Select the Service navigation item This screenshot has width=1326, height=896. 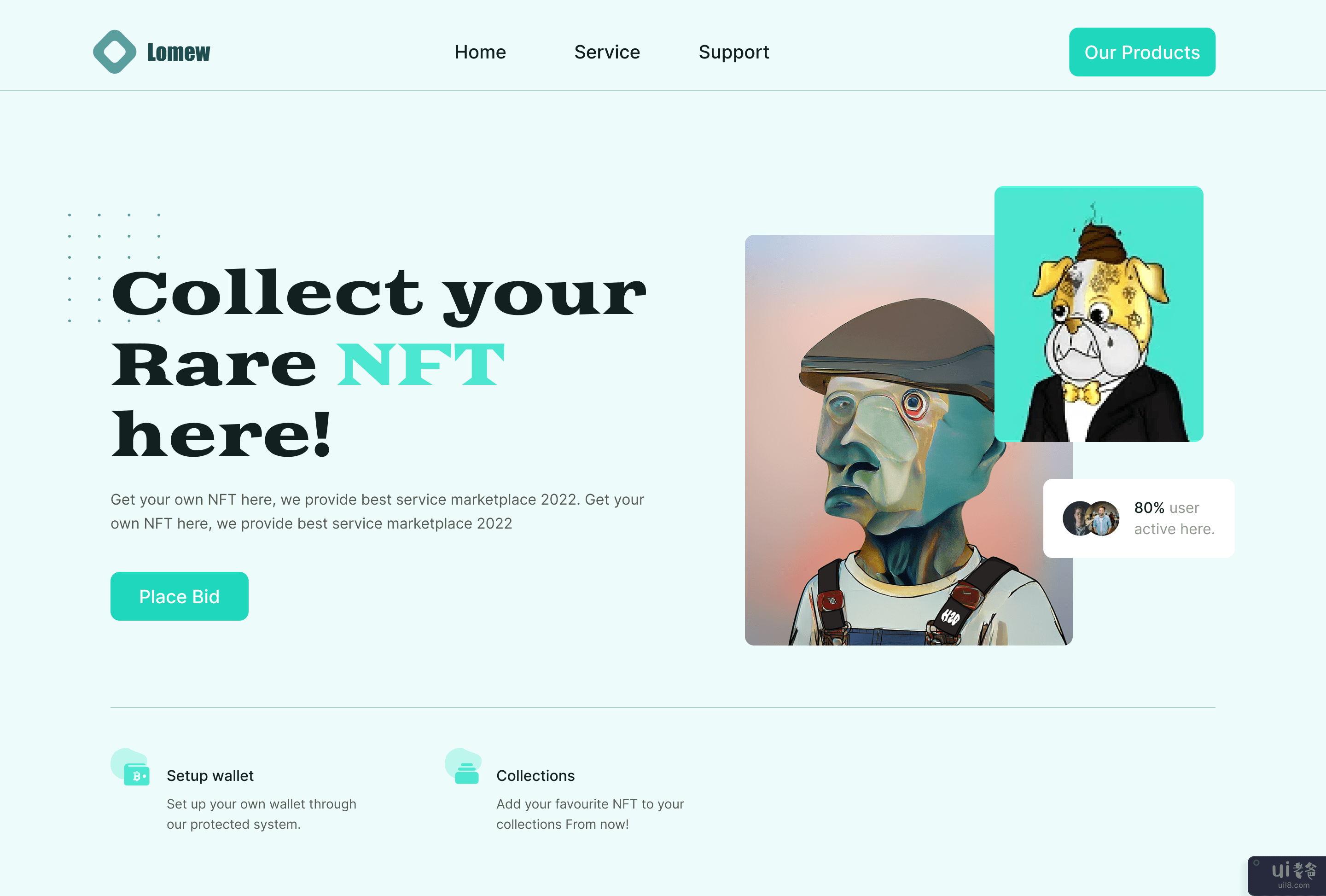(607, 52)
